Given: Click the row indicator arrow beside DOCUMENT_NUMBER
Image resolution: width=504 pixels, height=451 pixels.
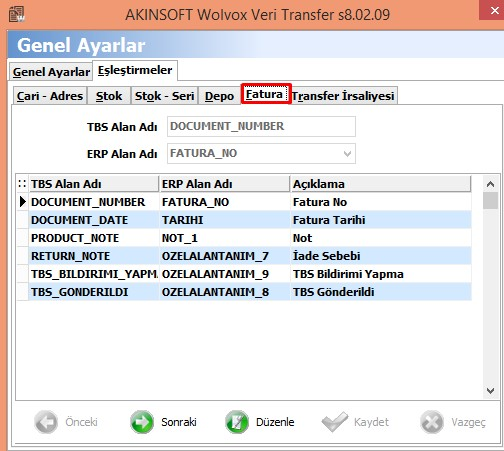Looking at the screenshot, I should pyautogui.click(x=22, y=202).
